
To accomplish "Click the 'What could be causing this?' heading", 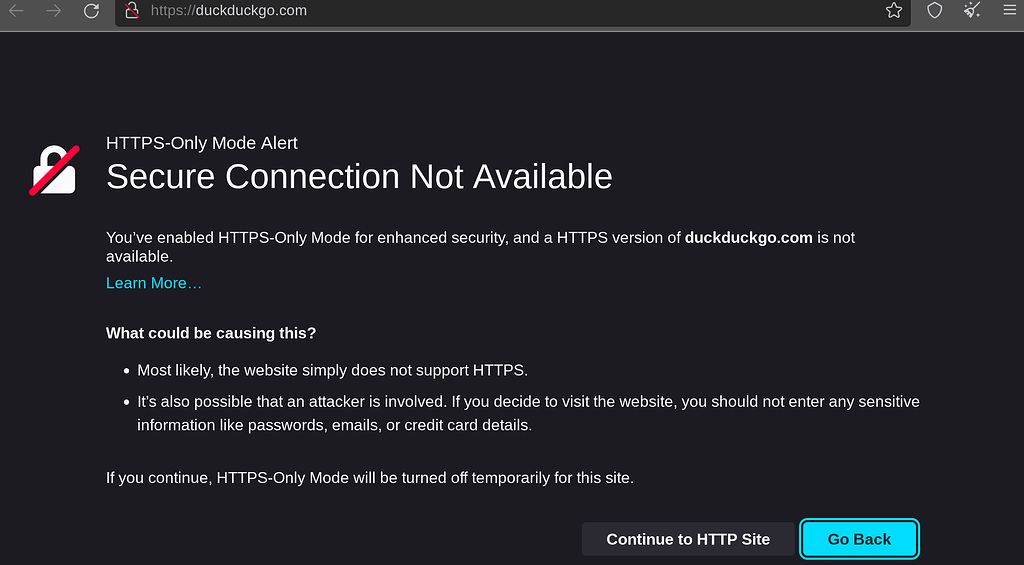I will point(211,333).
